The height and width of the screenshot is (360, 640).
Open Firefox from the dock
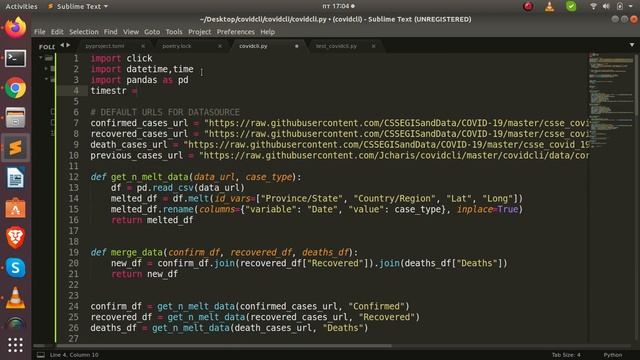[16, 28]
